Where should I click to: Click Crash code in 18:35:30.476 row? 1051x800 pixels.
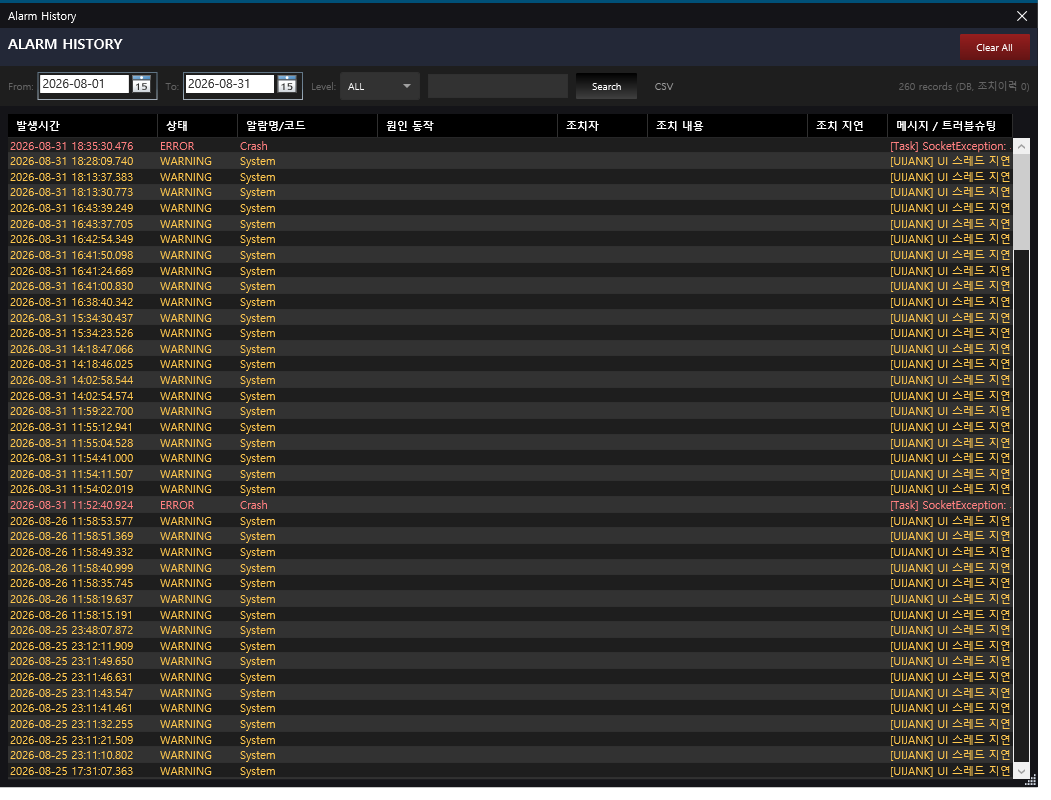click(253, 146)
